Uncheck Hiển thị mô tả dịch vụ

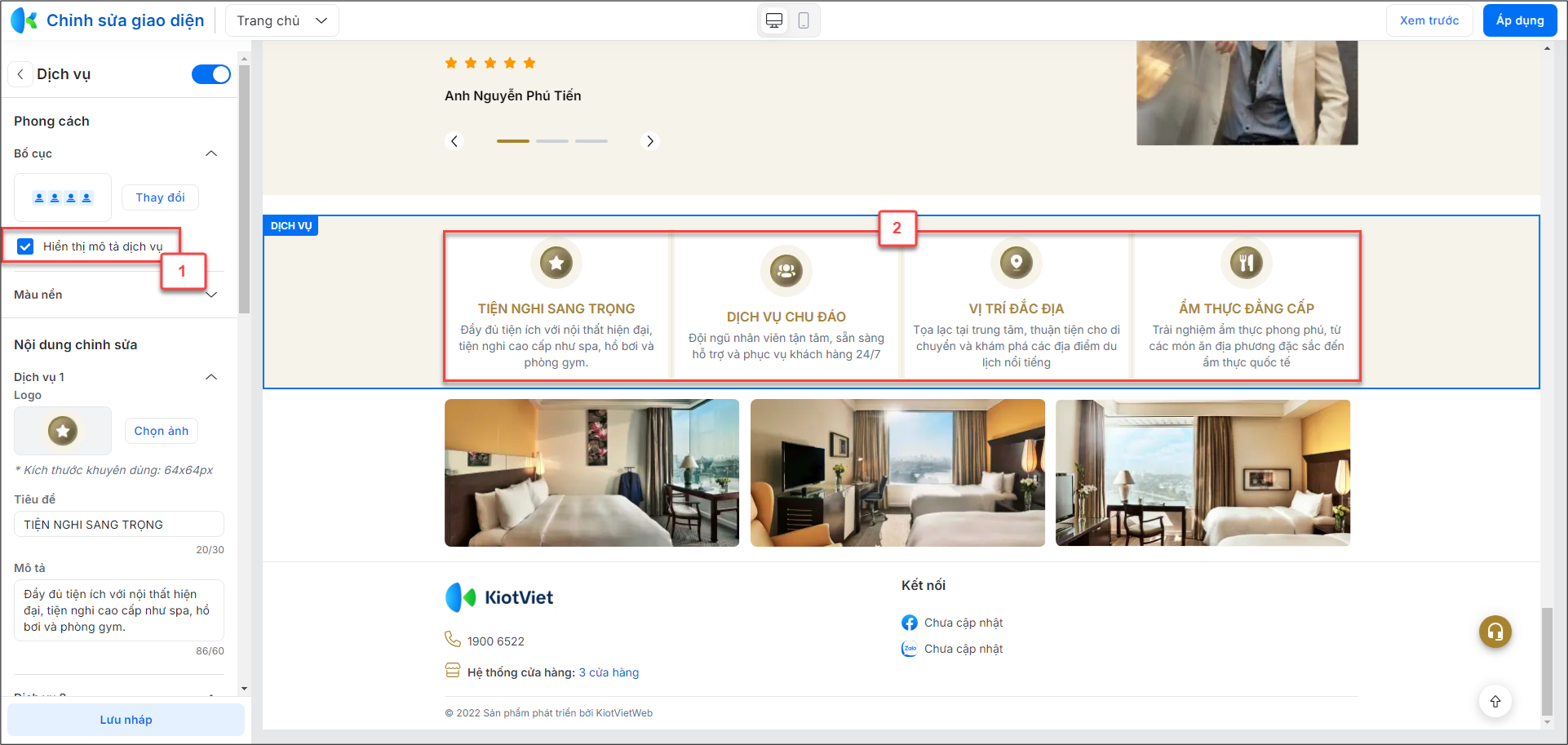[x=25, y=246]
